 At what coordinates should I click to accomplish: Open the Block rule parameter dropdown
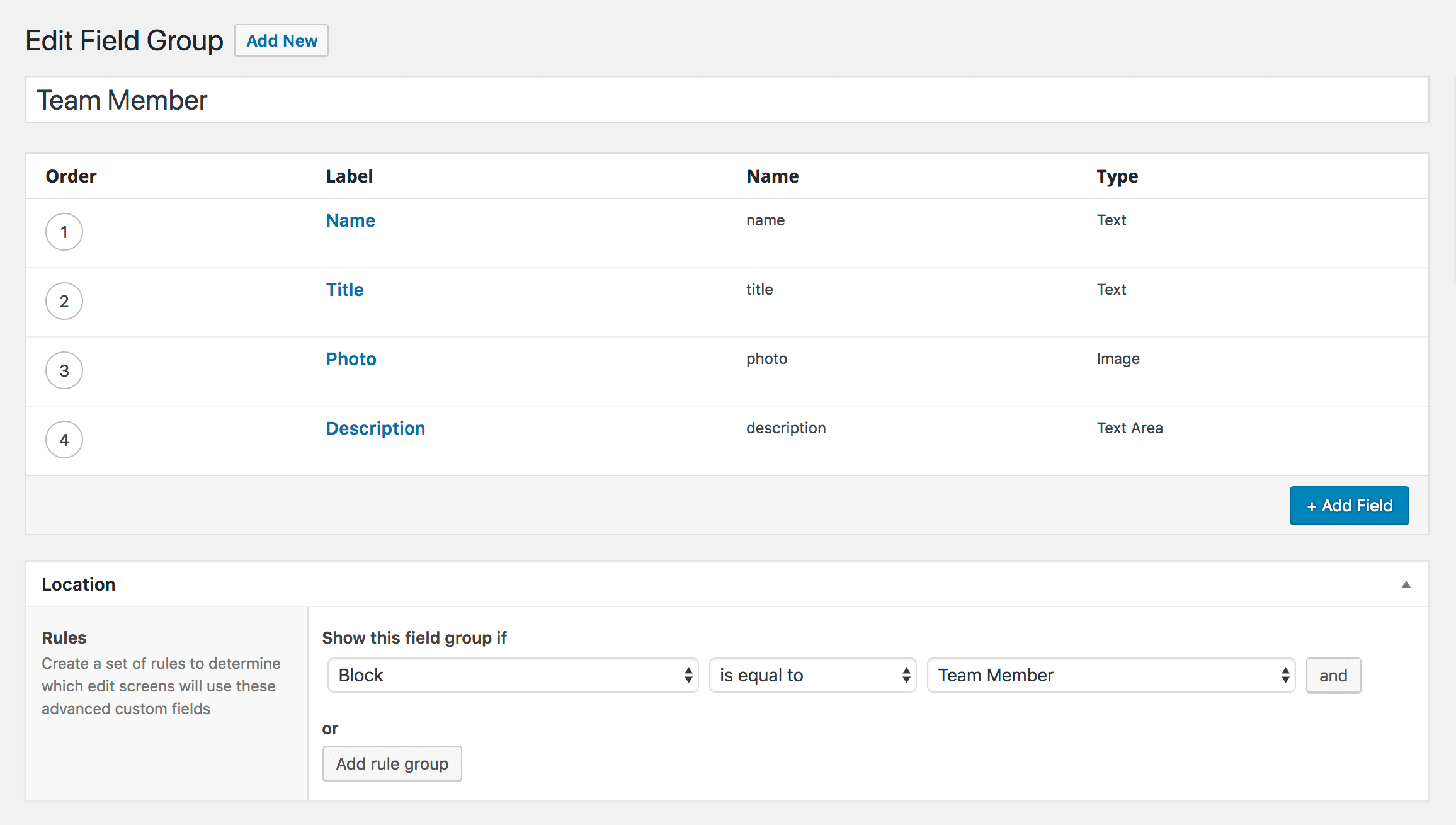click(513, 675)
